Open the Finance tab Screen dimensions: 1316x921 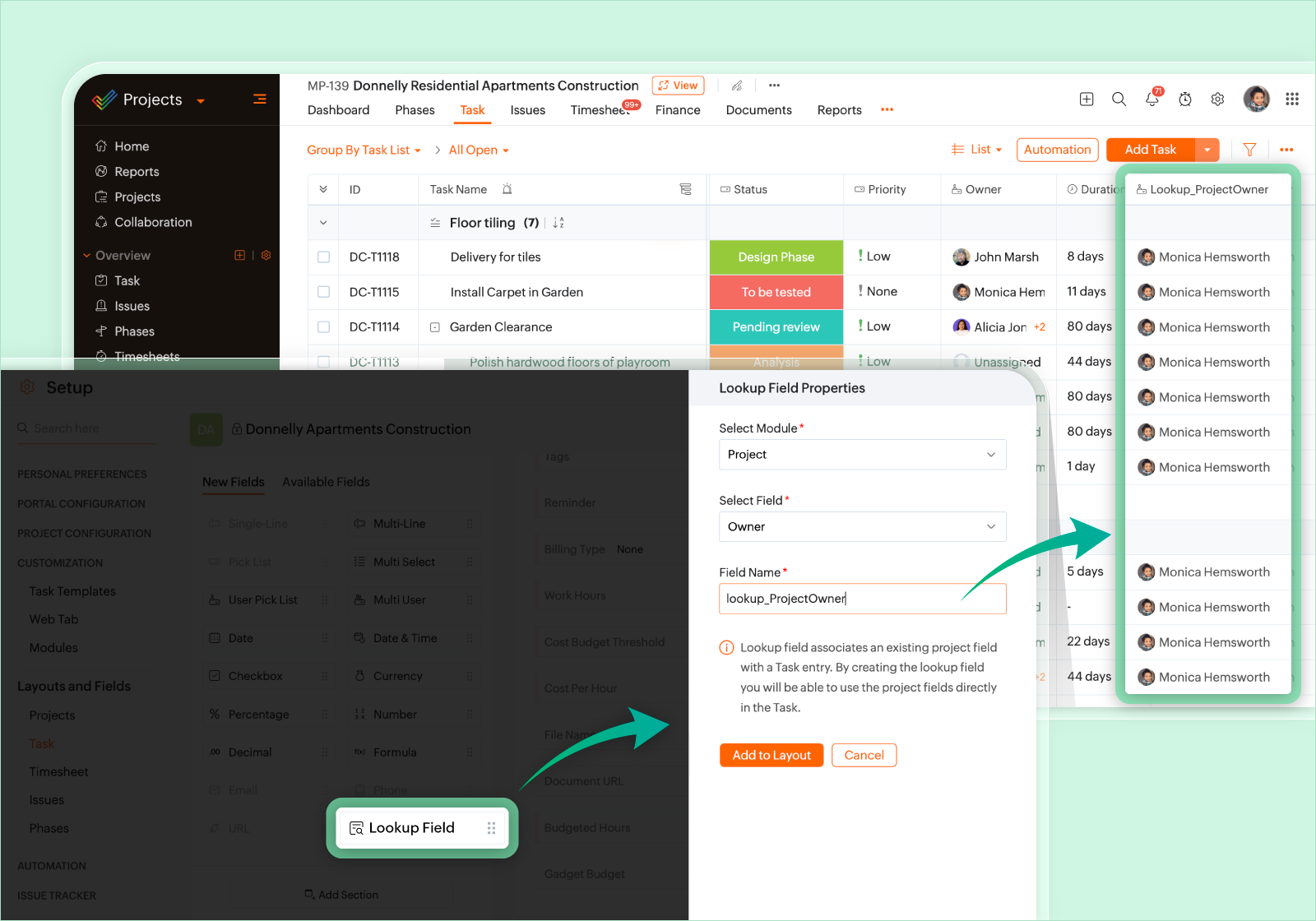[678, 110]
